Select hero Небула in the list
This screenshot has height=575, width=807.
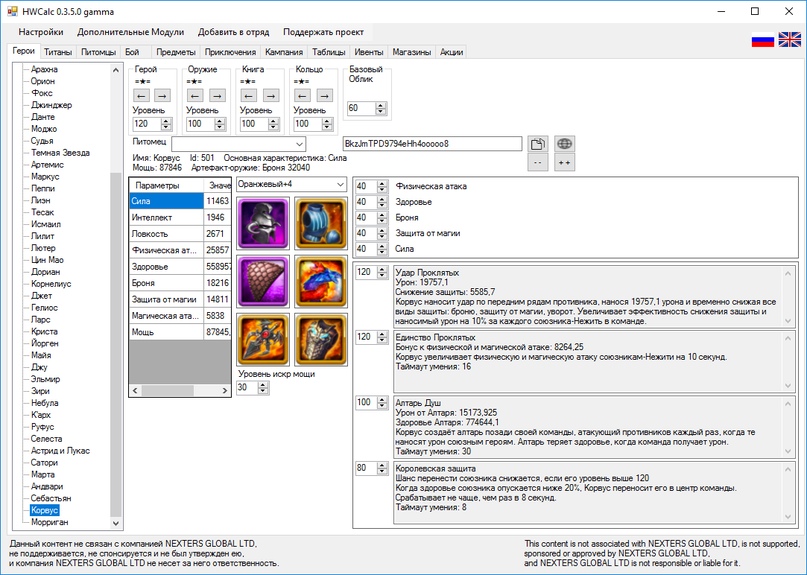click(x=44, y=403)
